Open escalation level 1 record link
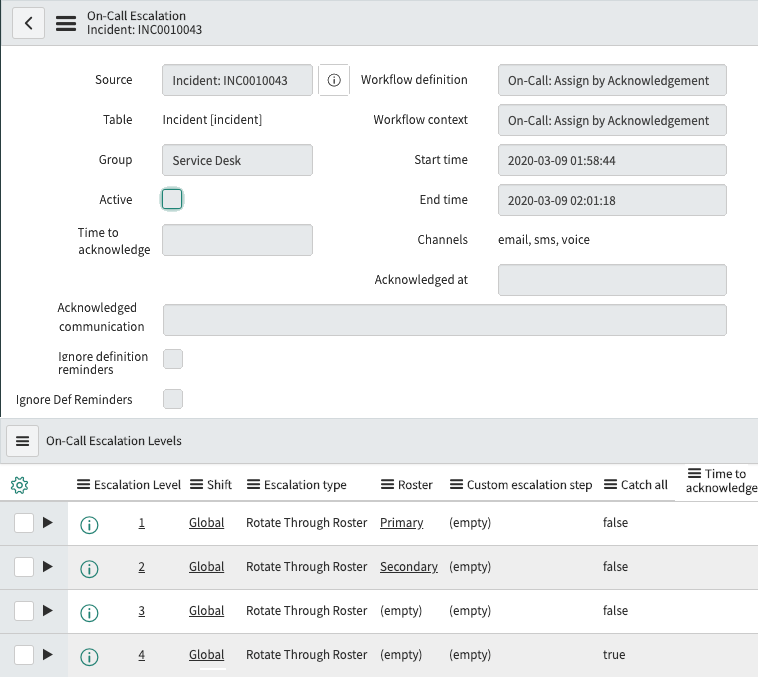 coord(142,523)
